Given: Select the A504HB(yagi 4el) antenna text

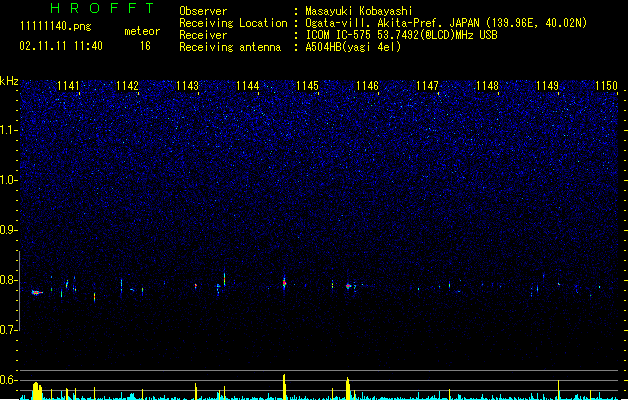Looking at the screenshot, I should 353,47.
